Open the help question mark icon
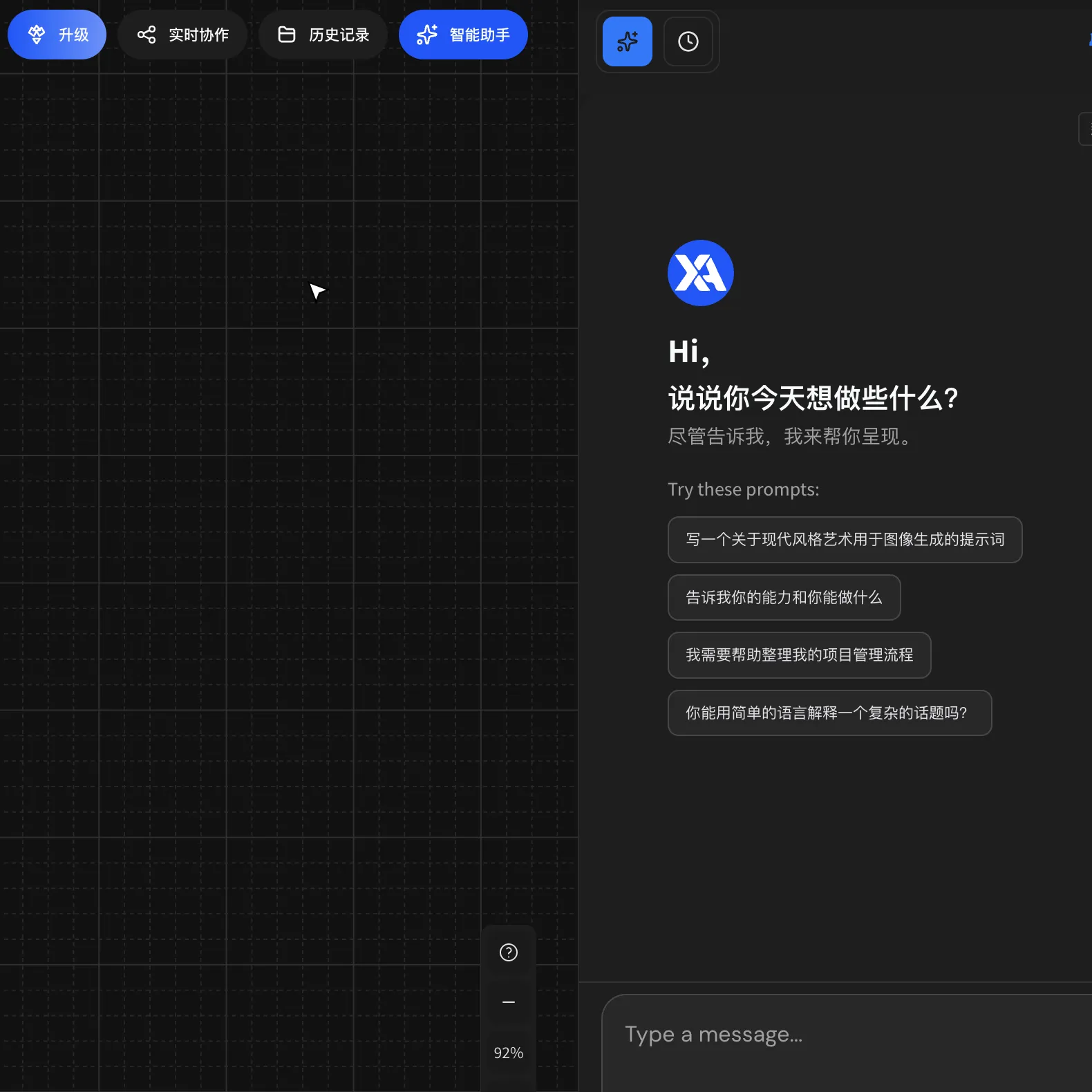 (x=509, y=952)
